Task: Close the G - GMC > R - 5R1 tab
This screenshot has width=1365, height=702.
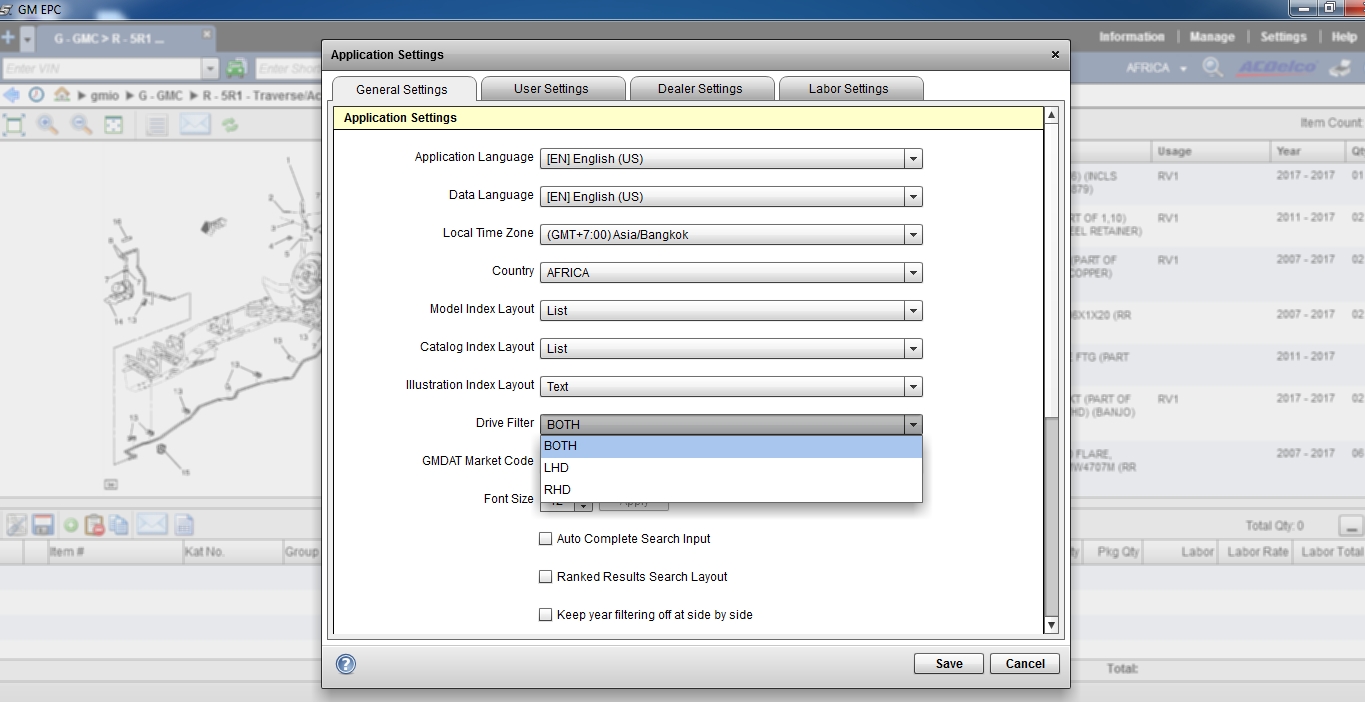Action: coord(208,35)
